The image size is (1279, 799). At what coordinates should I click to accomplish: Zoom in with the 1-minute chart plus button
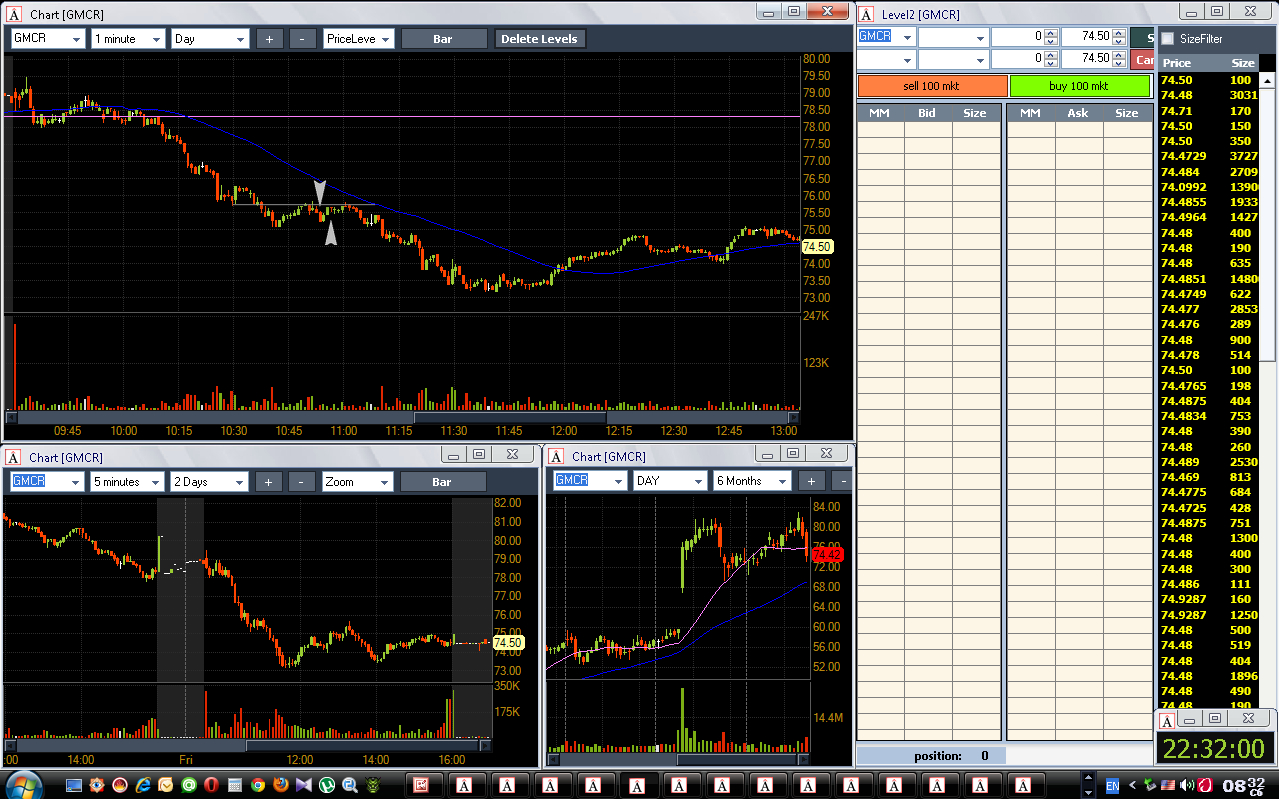pos(269,39)
